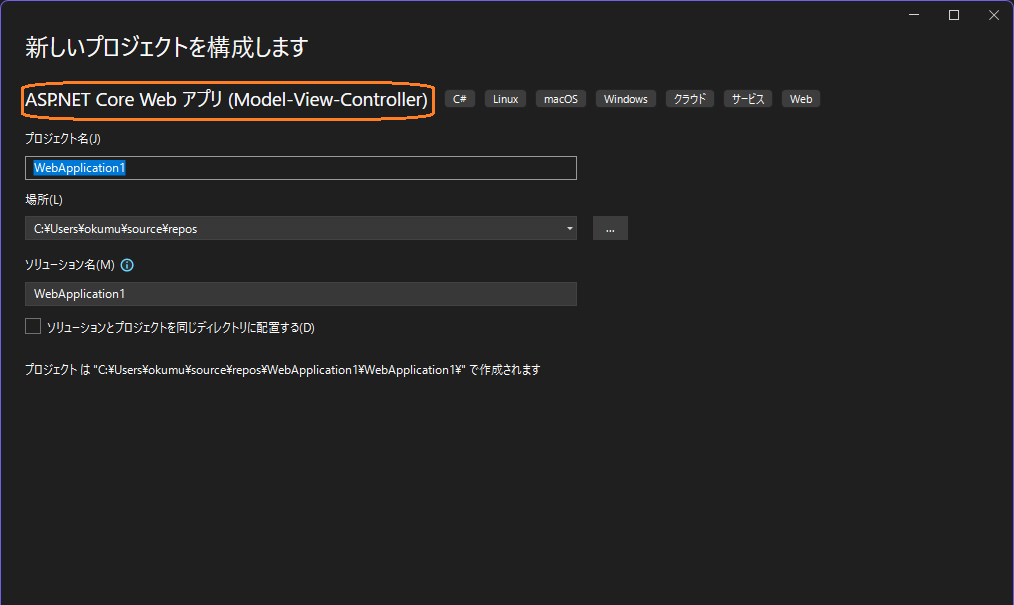Enable same directory for solution and project checkbox
The image size is (1014, 605).
tap(33, 326)
